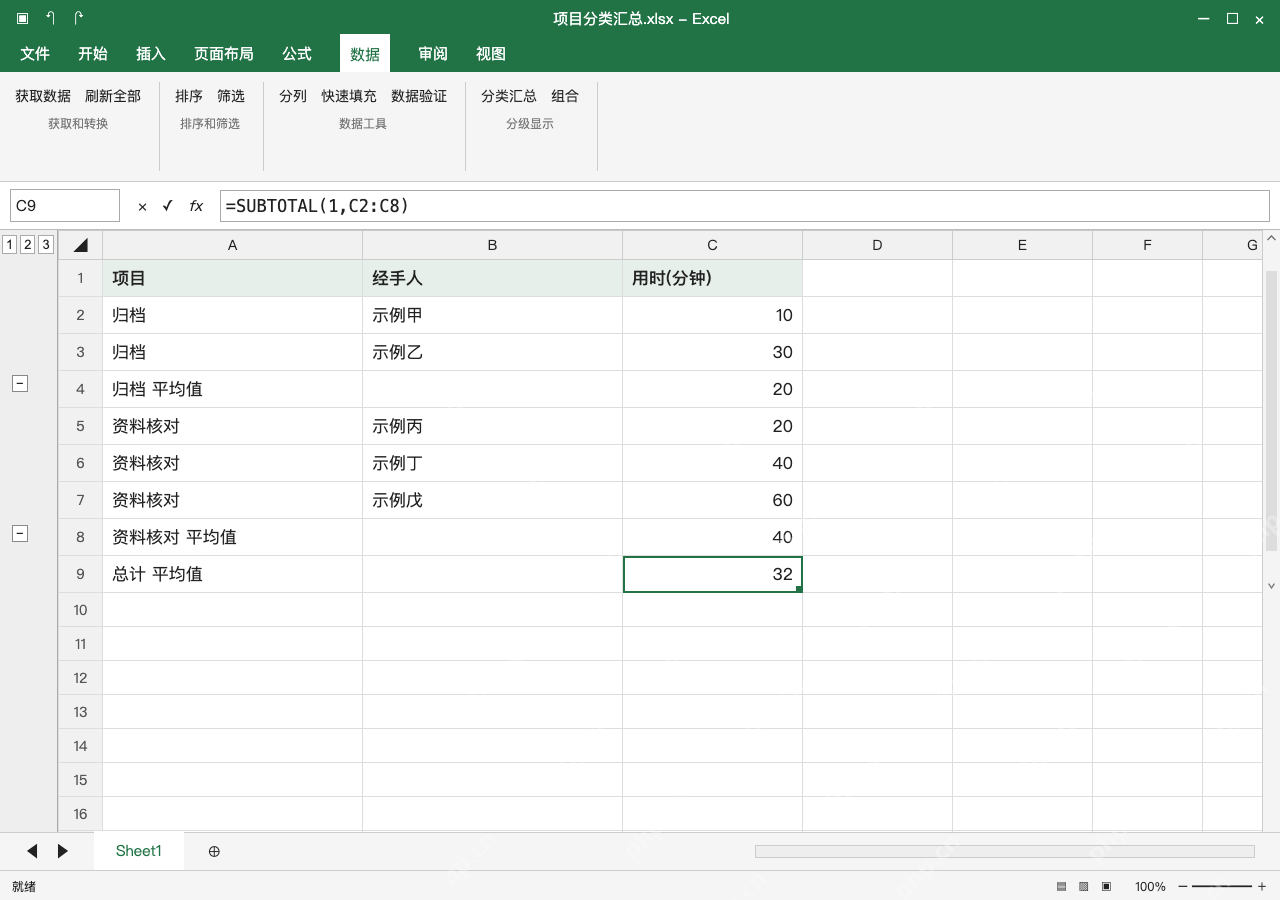Add a new sheet with the plus icon
This screenshot has height=900, width=1280.
coord(214,851)
